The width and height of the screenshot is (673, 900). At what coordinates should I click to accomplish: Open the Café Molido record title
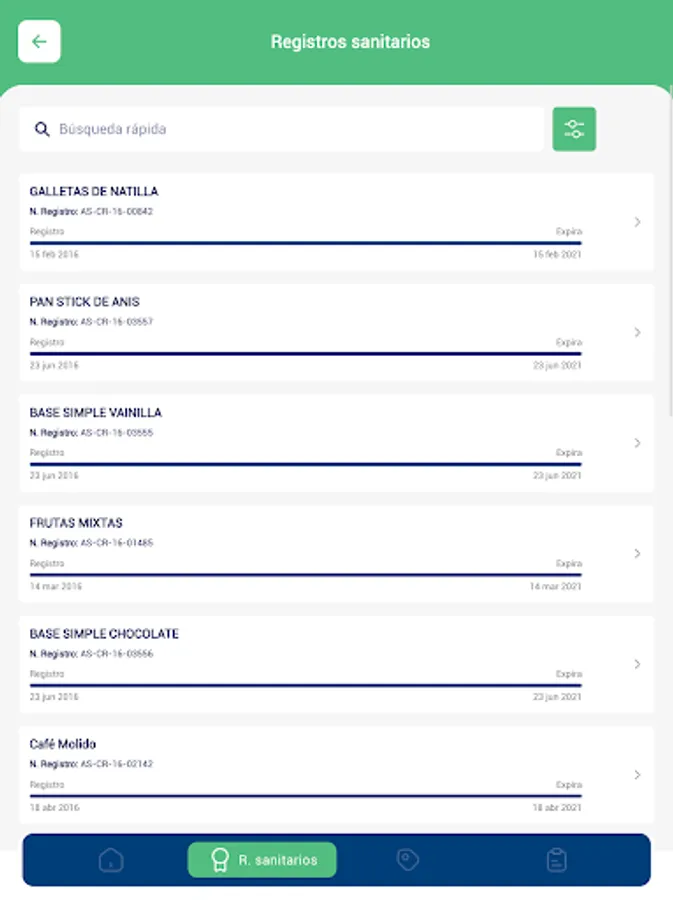click(63, 744)
